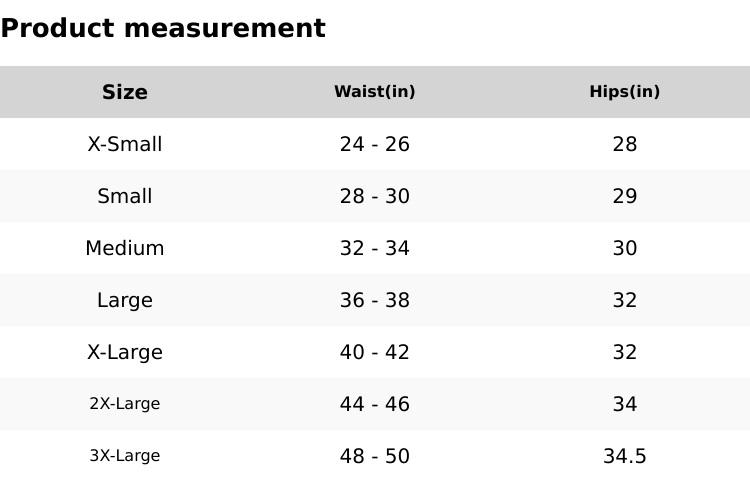
Task: Click waist range 40 - 42
Action: coord(375,352)
